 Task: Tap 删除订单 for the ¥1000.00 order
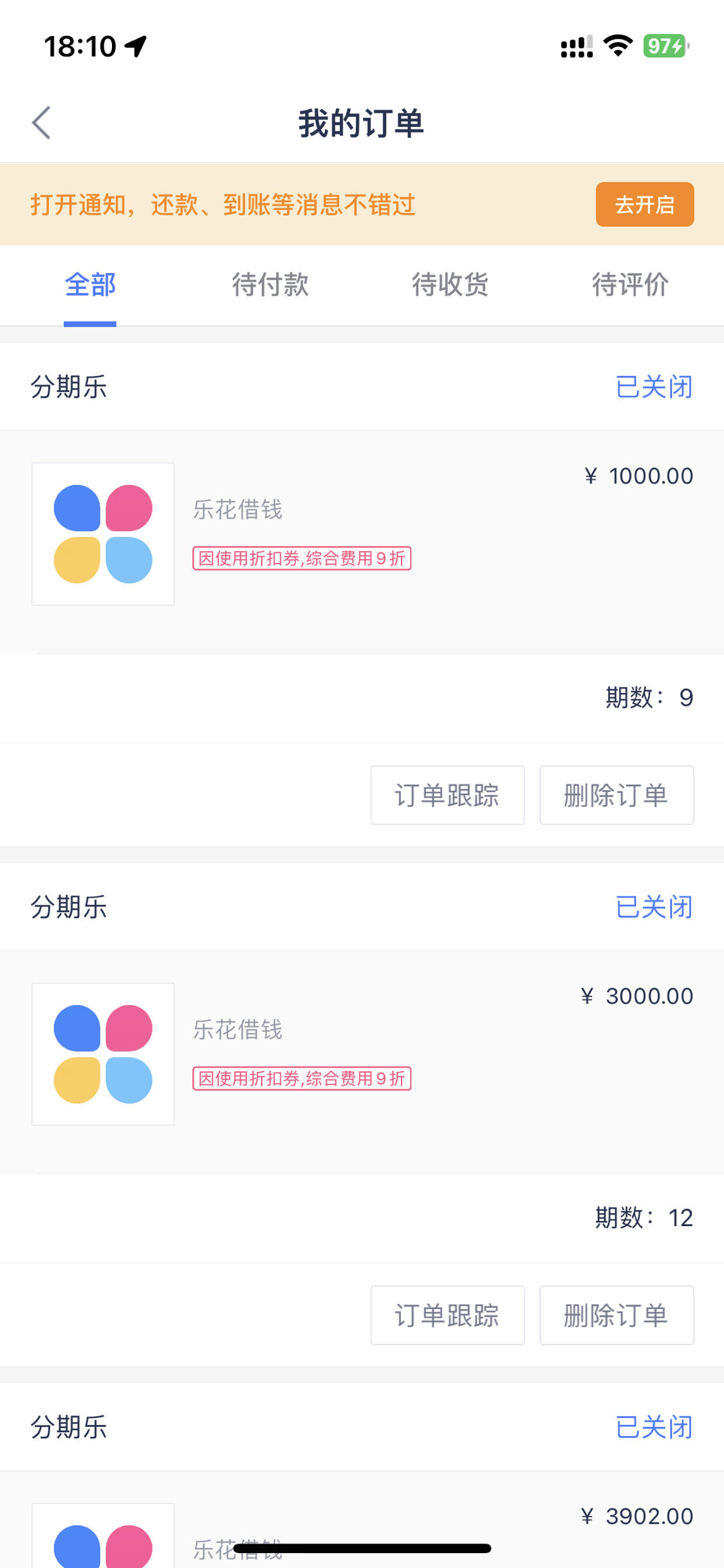[x=617, y=795]
